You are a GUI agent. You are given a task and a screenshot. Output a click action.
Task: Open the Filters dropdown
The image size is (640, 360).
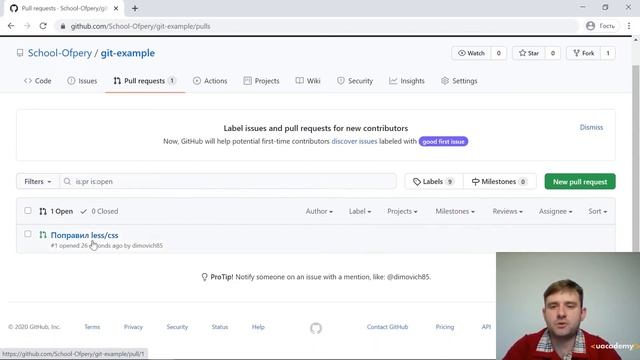tap(38, 182)
